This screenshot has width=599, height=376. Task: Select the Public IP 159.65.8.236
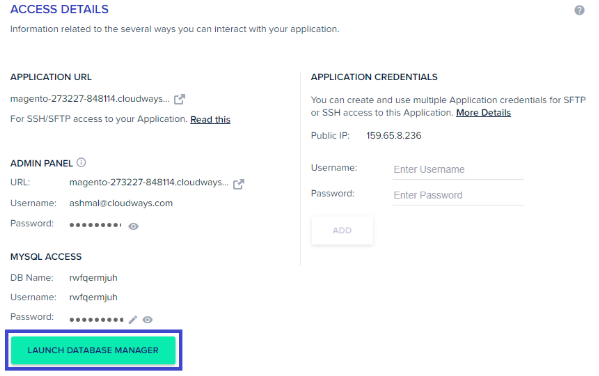tap(394, 136)
